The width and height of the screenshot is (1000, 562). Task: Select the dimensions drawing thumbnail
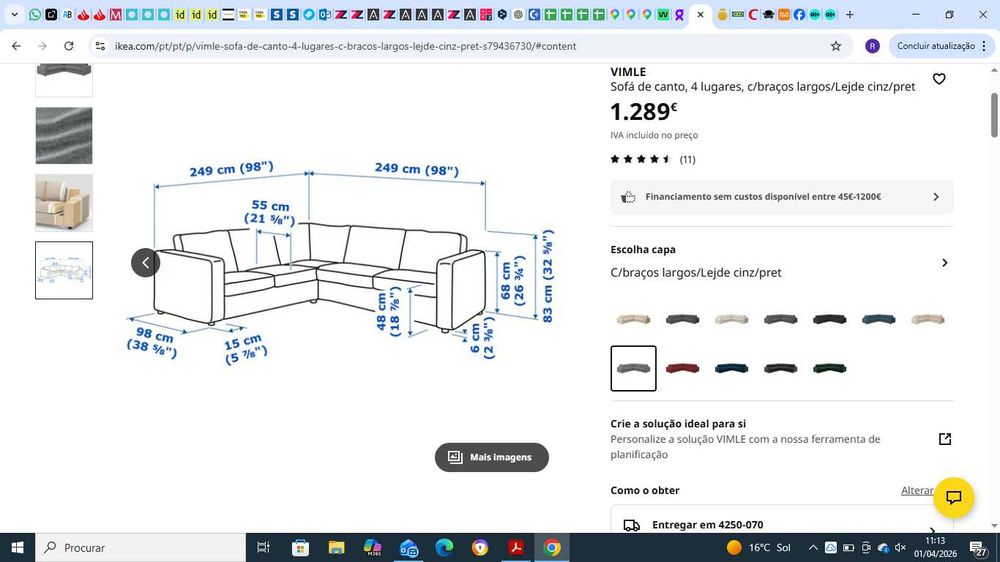point(64,270)
